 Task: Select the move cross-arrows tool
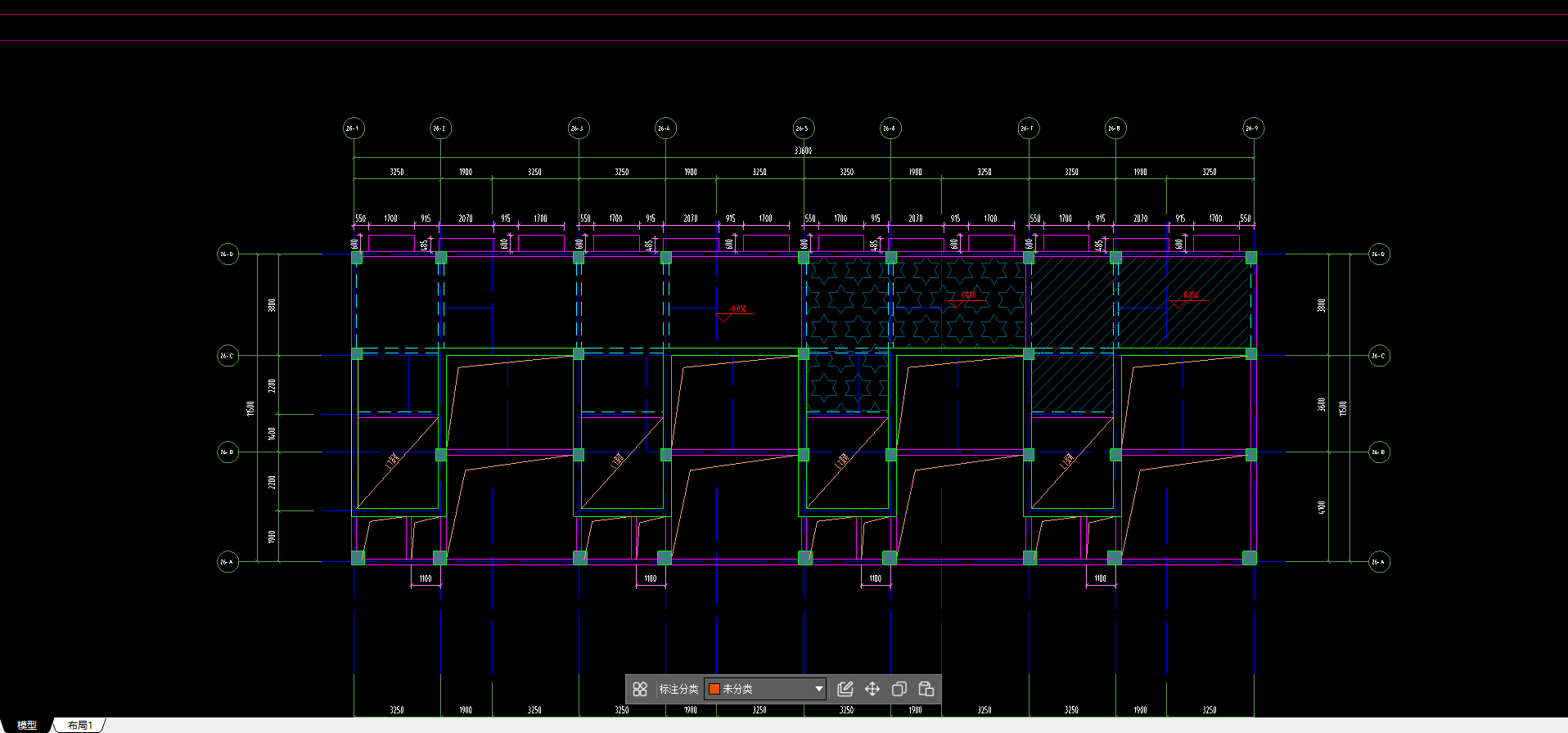click(872, 689)
